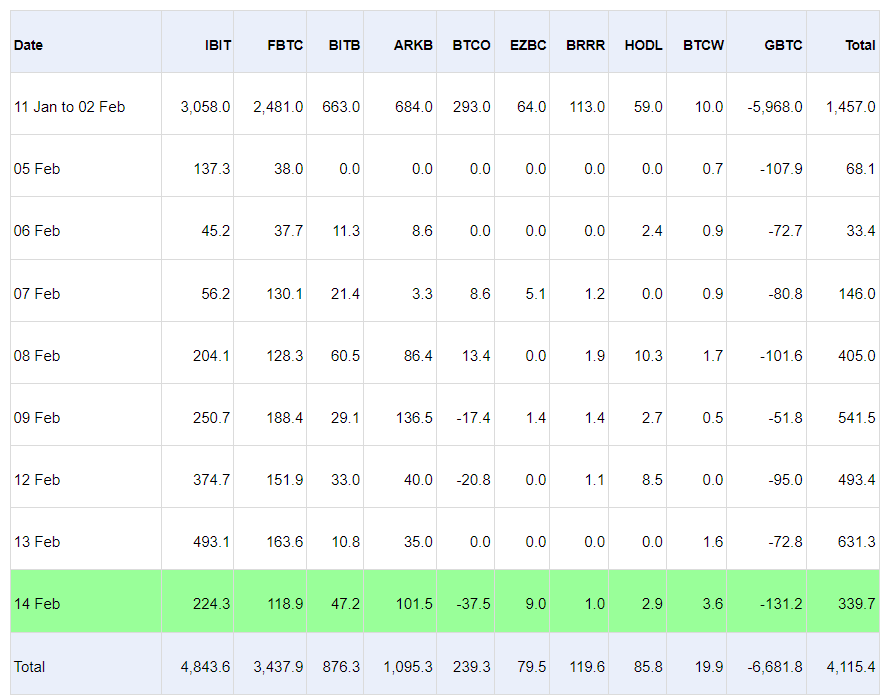
Task: Select the '11 Jan to 02 Feb' row label
Action: 69,107
